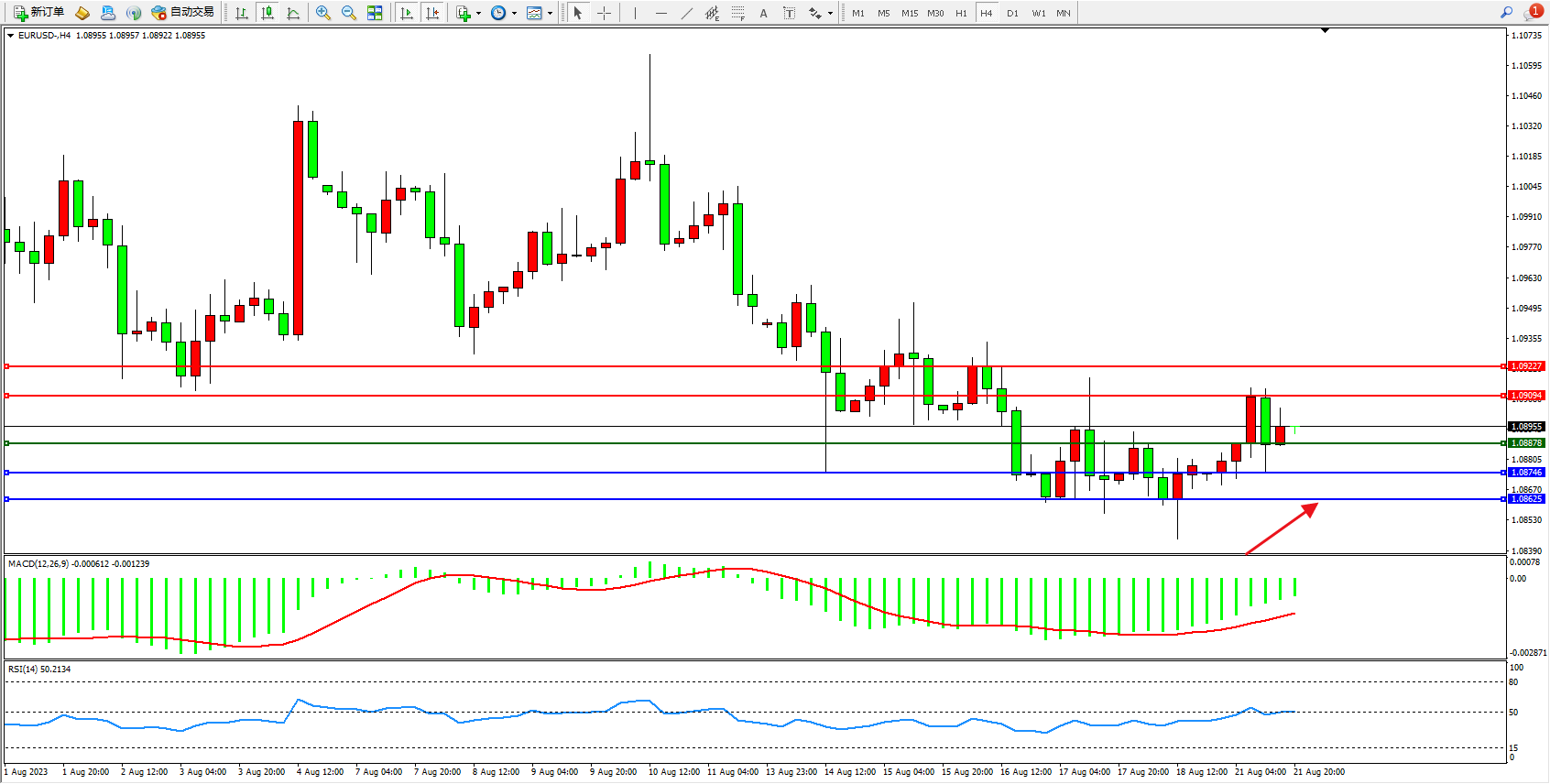Expand the chart templates dropdown
The height and width of the screenshot is (784, 1550).
coord(550,13)
